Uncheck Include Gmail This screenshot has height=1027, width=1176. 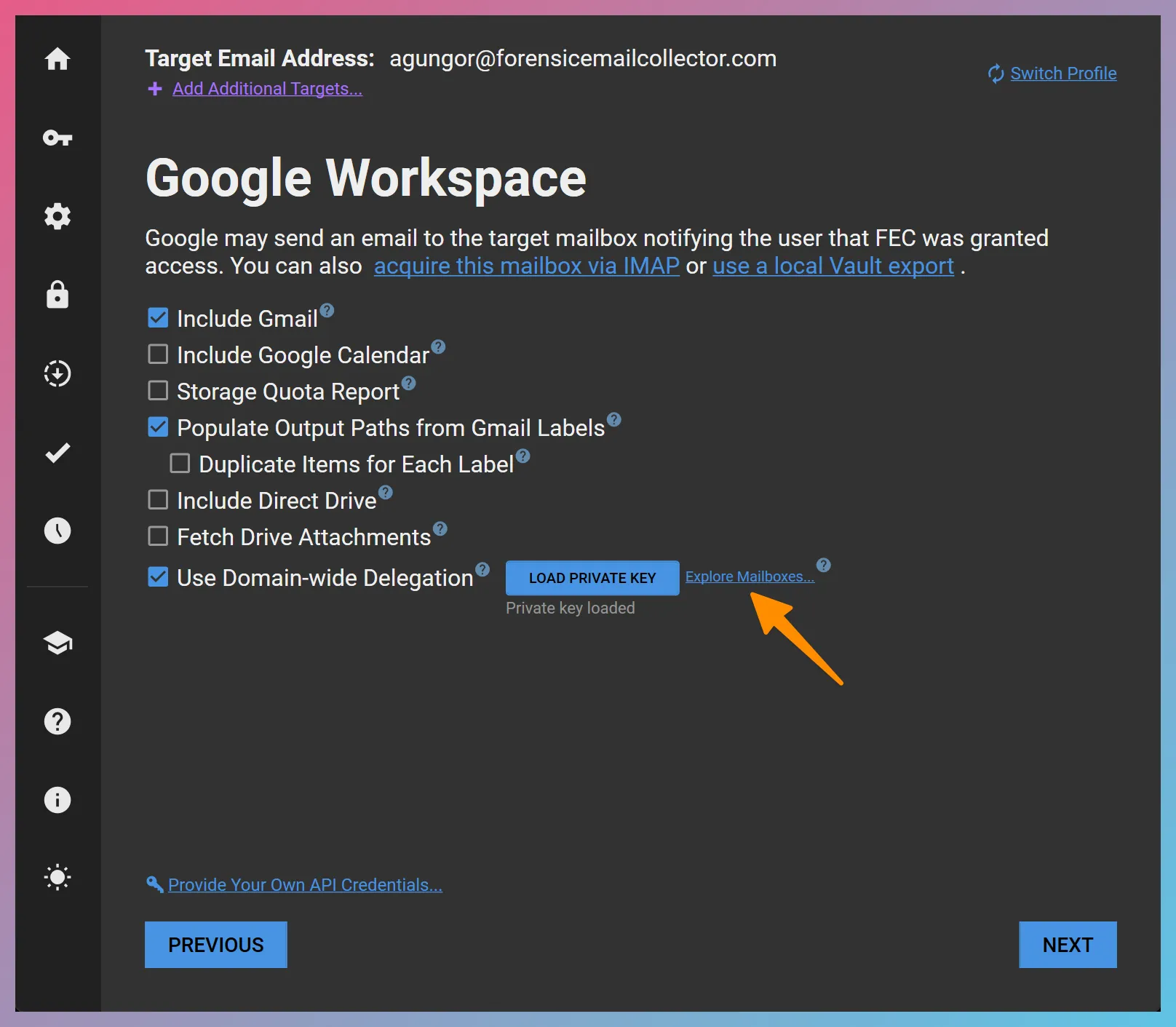tap(158, 317)
